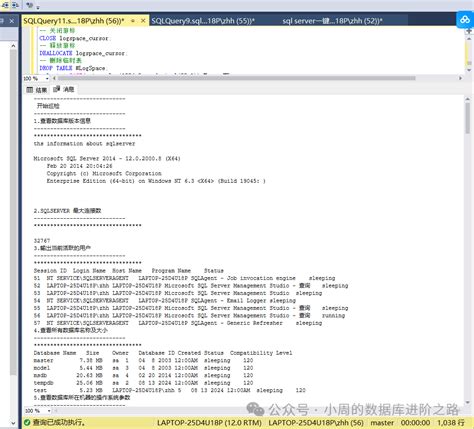
Task: Click the master 7.38 MB database row
Action: click(143, 360)
